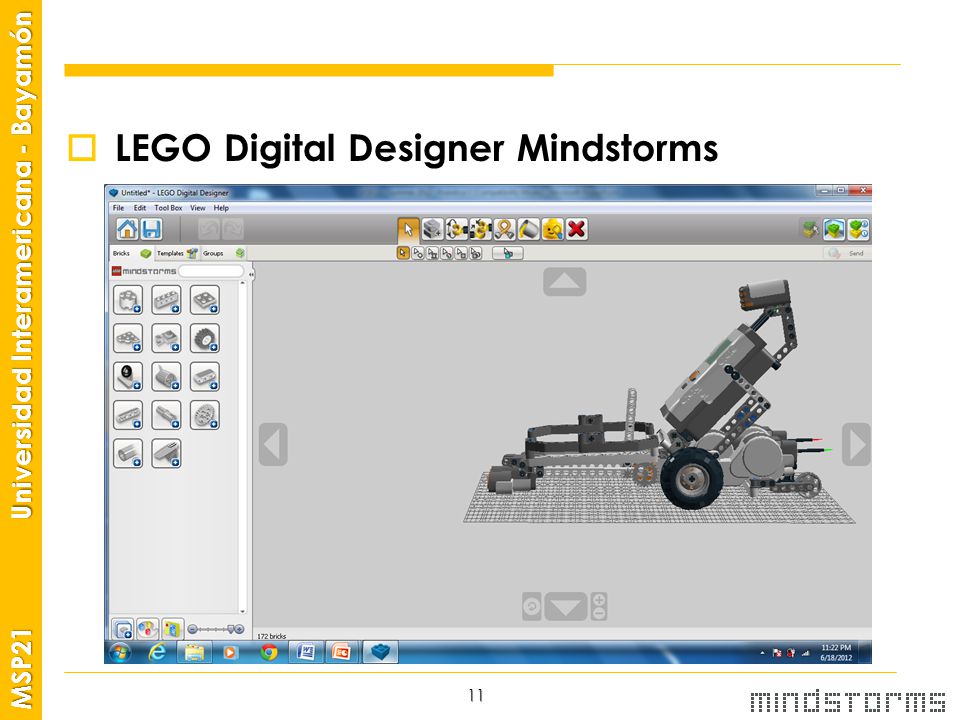Switch to the Bricks tab
The image size is (960, 720).
tap(131, 253)
